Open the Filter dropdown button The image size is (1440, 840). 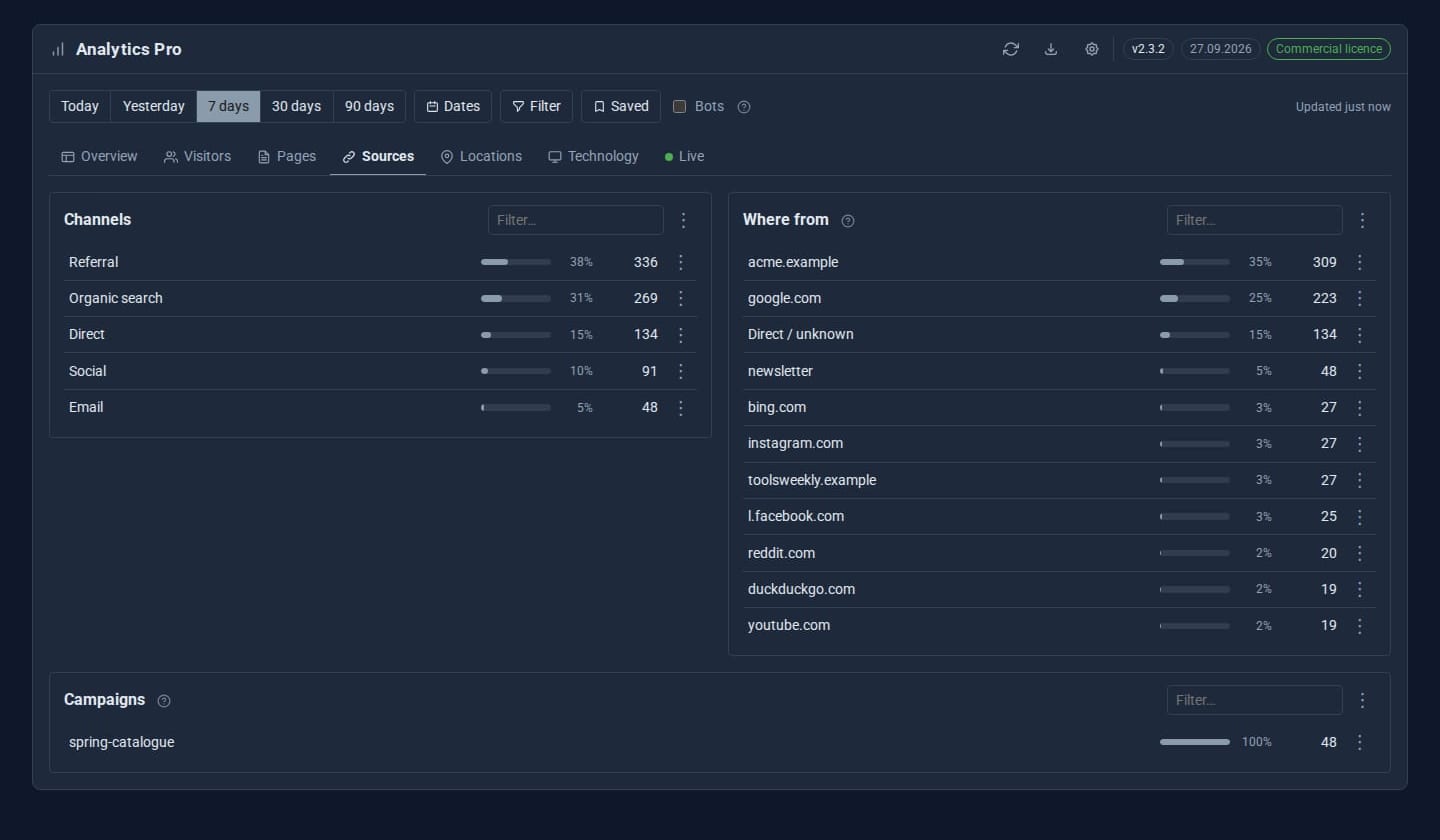(x=536, y=106)
